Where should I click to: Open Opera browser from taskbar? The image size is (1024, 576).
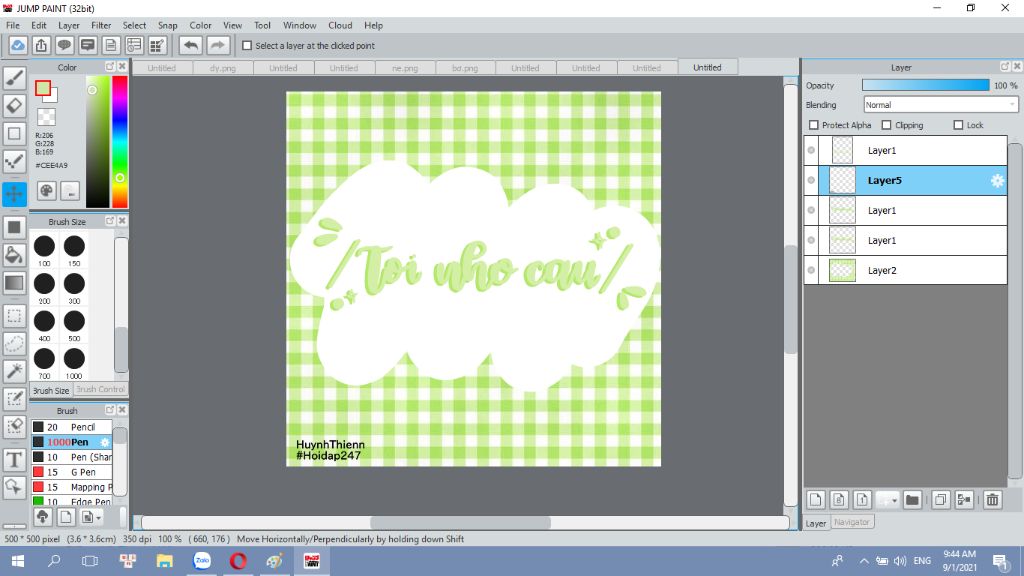[x=238, y=561]
